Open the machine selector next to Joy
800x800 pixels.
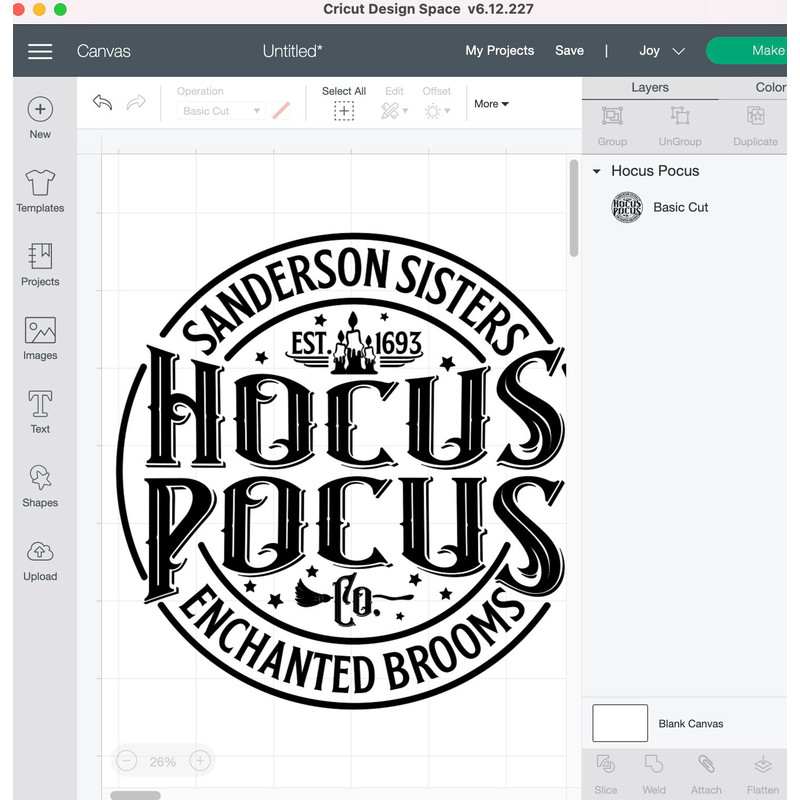pyautogui.click(x=677, y=50)
